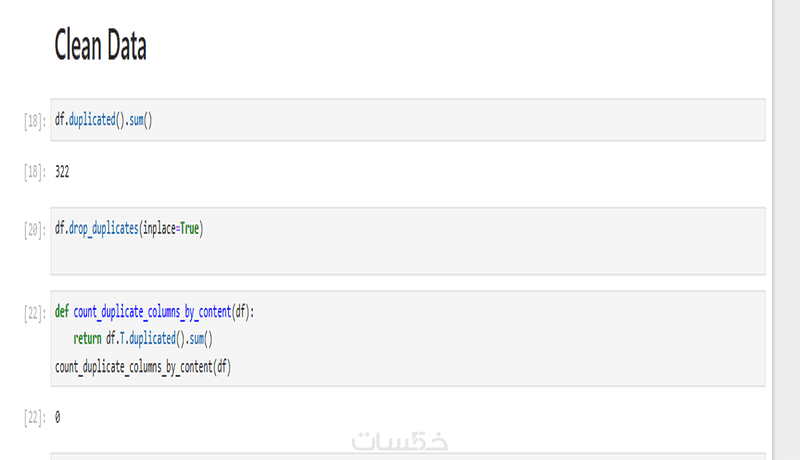Image resolution: width=800 pixels, height=460 pixels.
Task: Click the vertical scrollbar on the right edge
Action: (786, 230)
